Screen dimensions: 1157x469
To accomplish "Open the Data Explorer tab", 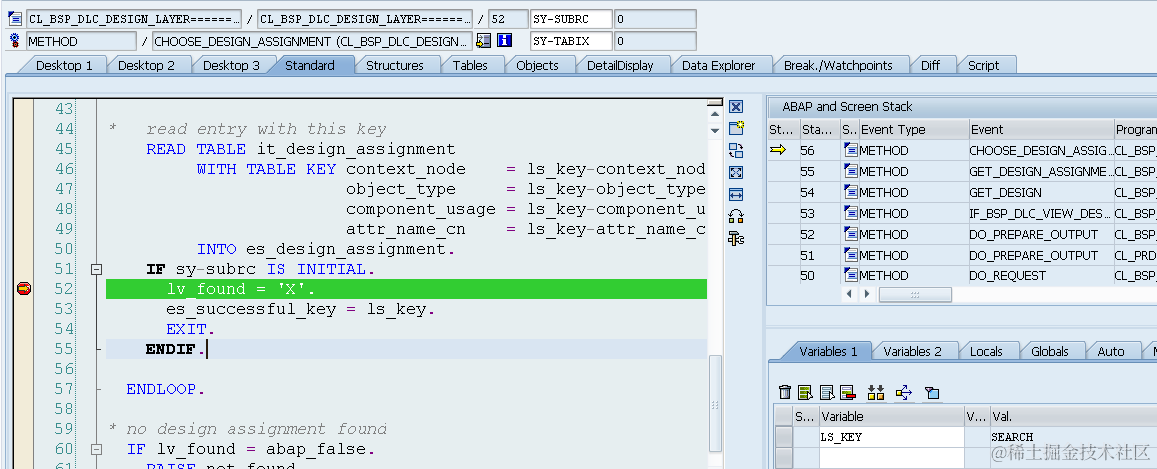I will click(718, 65).
